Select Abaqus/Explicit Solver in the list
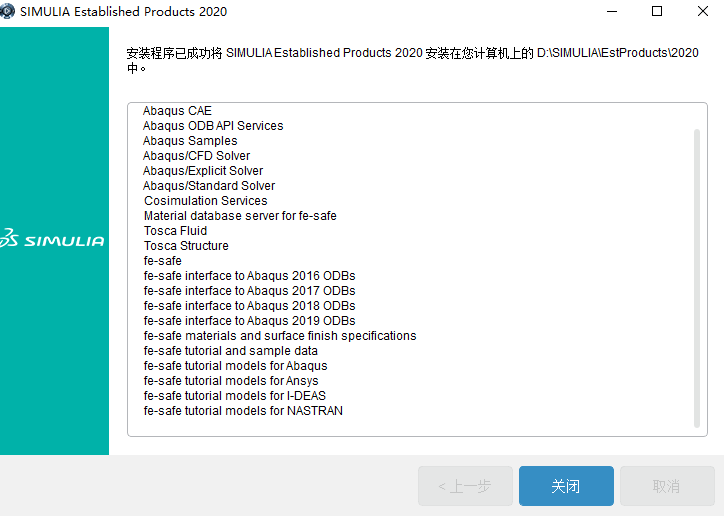 [x=203, y=171]
